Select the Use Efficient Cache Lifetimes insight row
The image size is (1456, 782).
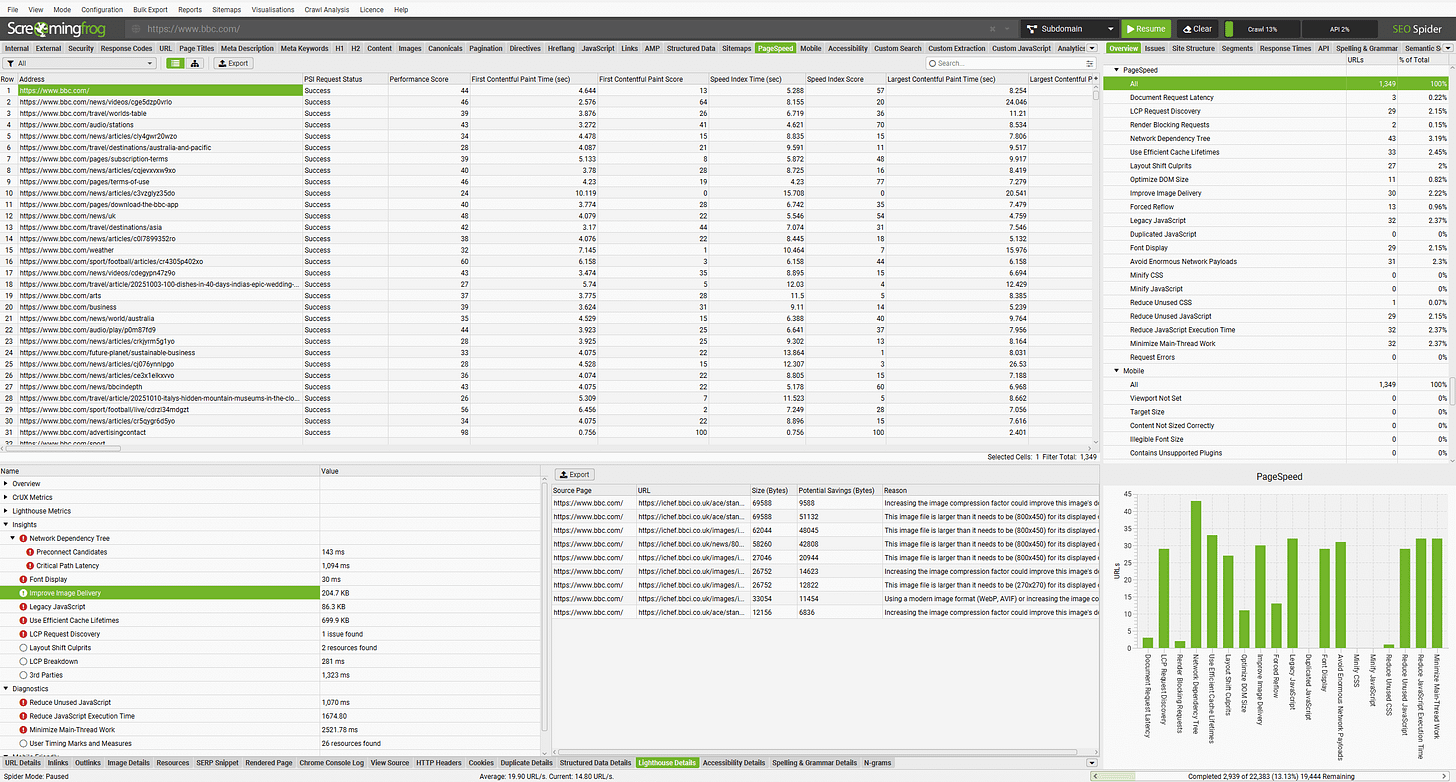pos(270,620)
